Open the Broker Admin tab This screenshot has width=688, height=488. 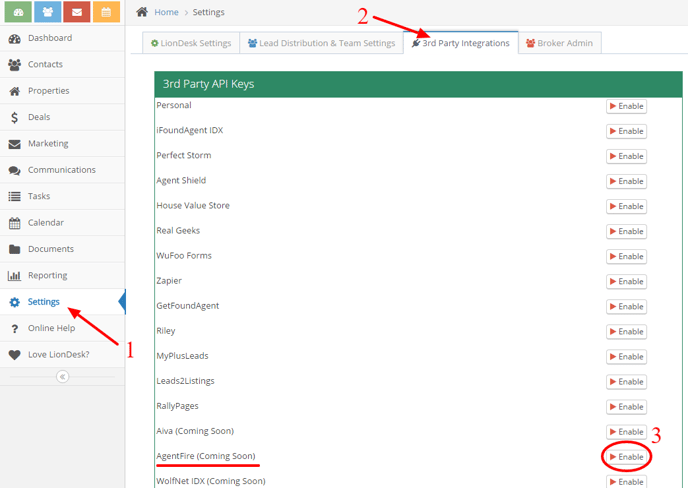click(x=559, y=43)
